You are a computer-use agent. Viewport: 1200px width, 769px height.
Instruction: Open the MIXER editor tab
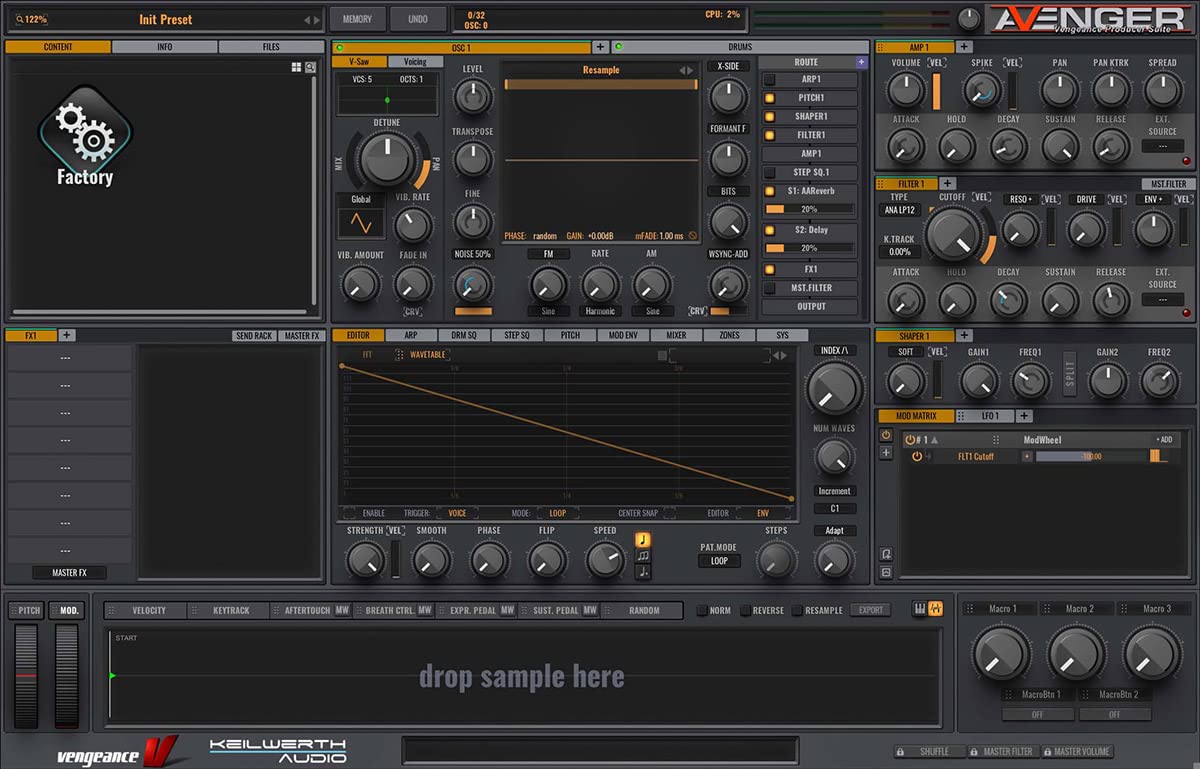(676, 335)
